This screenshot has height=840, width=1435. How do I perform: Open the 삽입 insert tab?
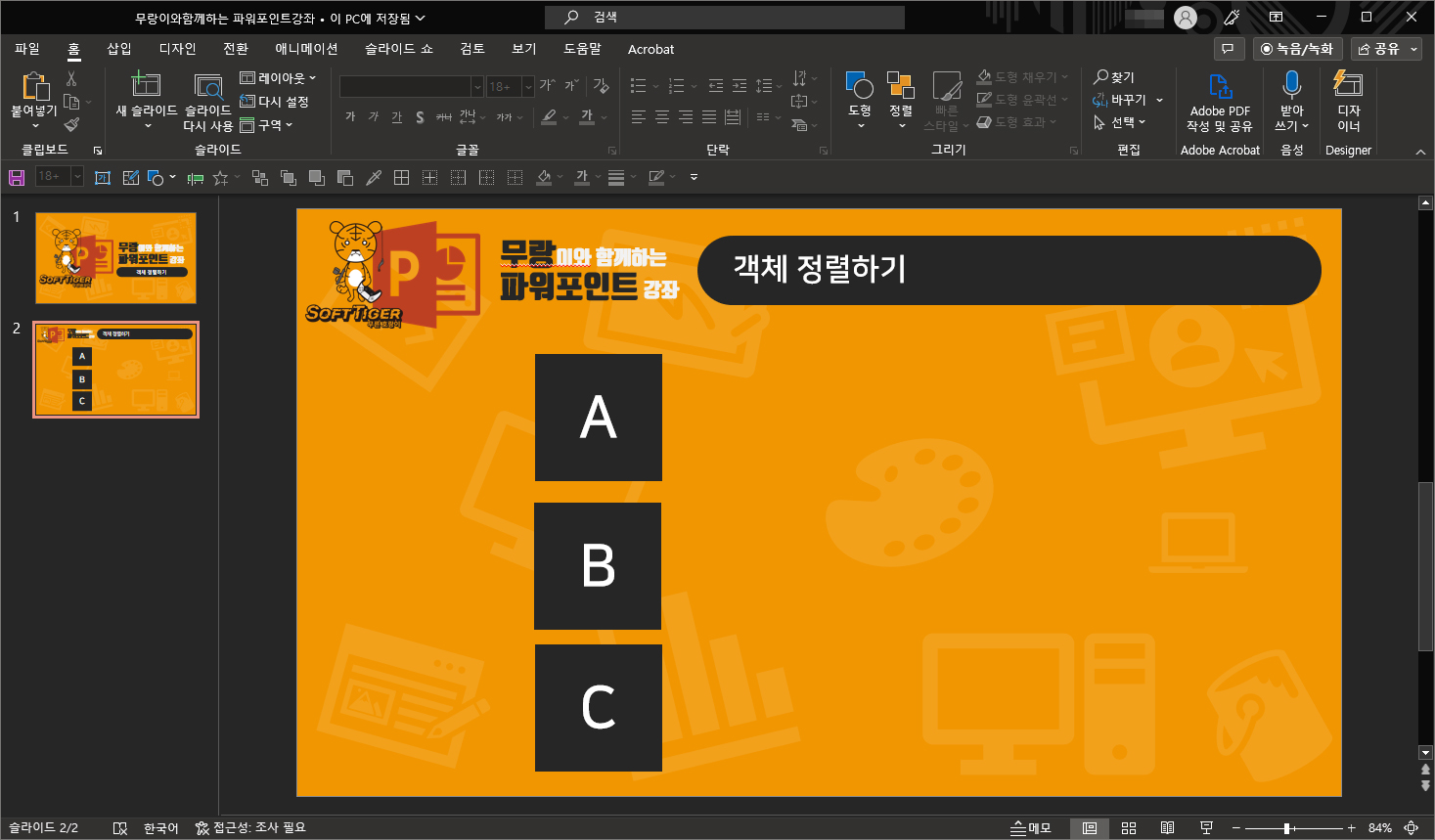click(119, 49)
